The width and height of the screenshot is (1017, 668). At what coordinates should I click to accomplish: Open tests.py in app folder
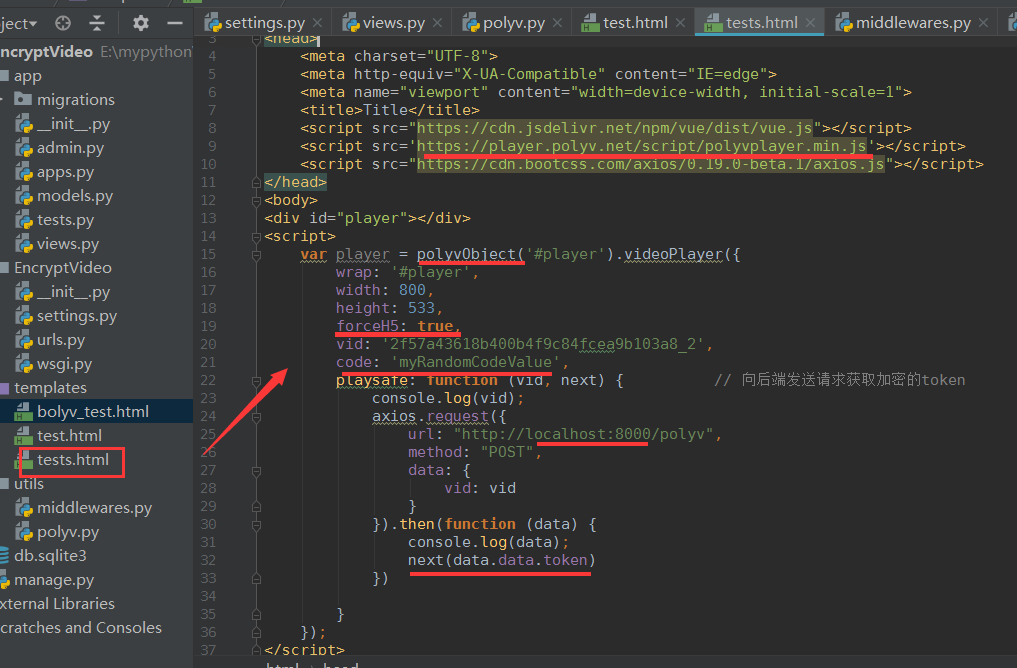65,220
